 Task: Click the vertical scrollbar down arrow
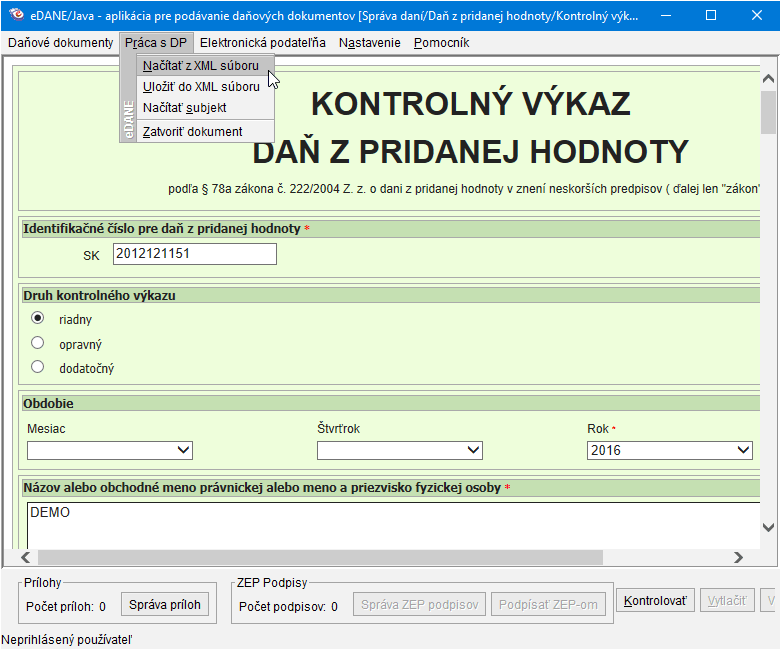click(768, 527)
